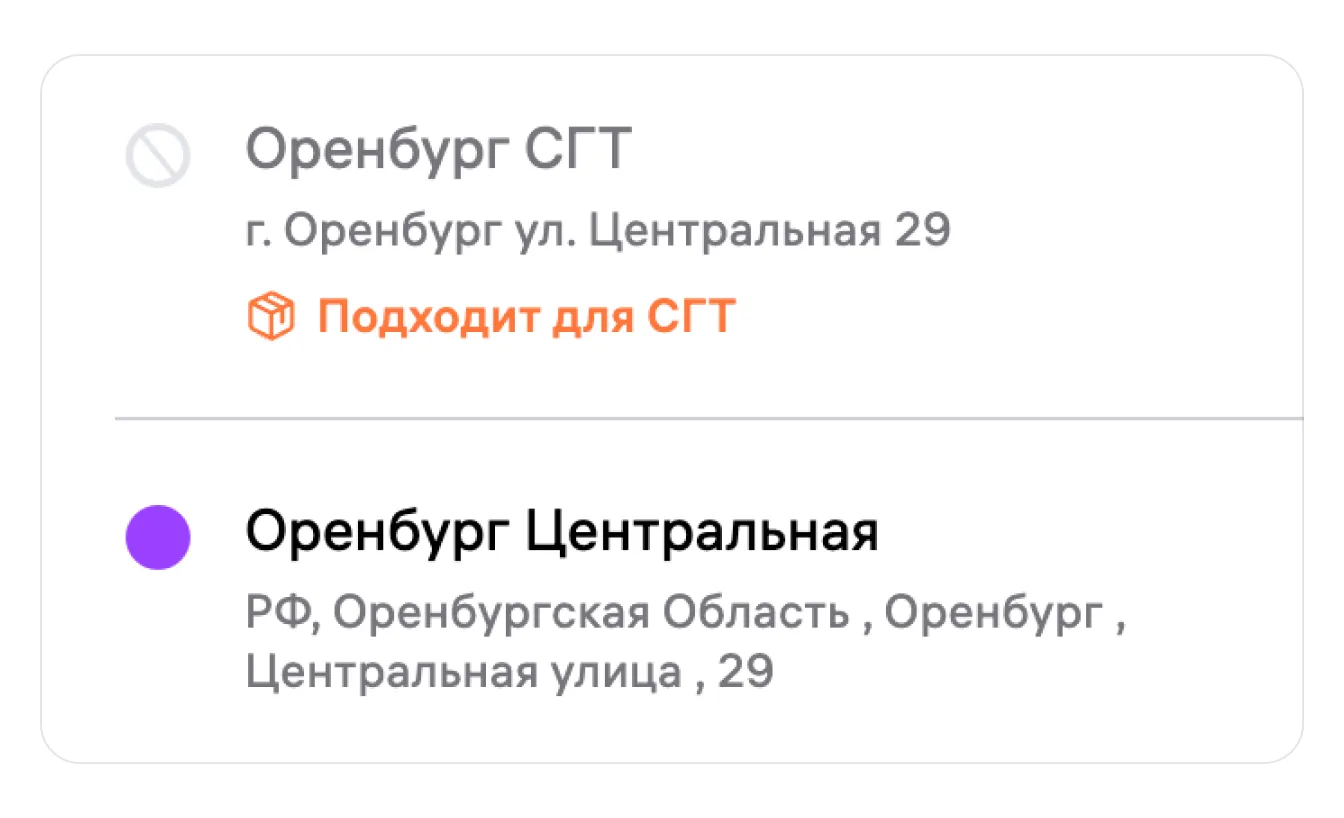1344x818 pixels.
Task: Click the disabled circle-slash icon beside Оренбург СГТ
Action: [157, 156]
